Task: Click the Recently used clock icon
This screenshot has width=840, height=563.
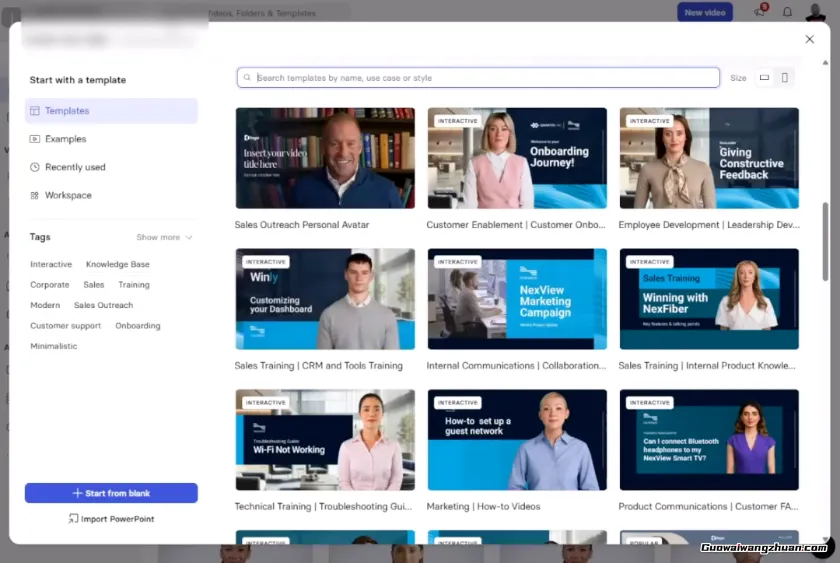Action: (x=35, y=167)
